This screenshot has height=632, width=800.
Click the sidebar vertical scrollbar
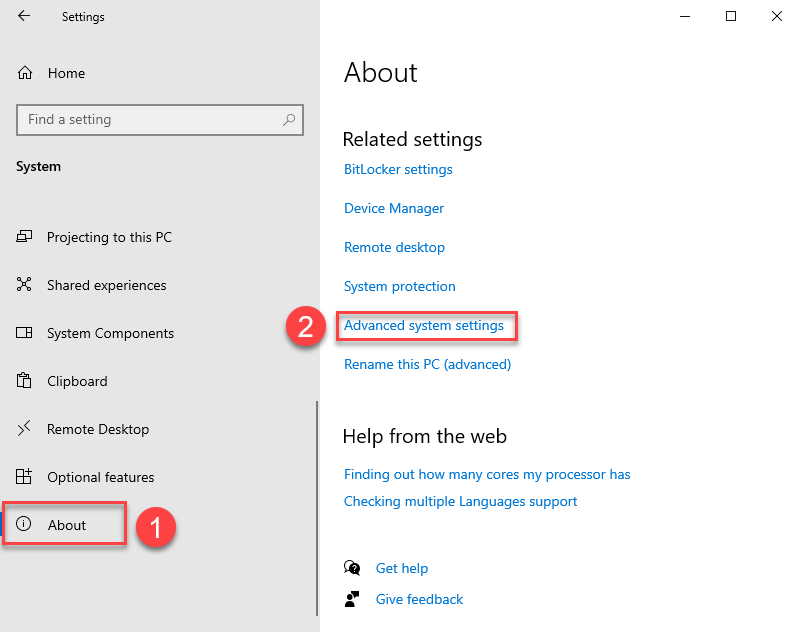[317, 500]
